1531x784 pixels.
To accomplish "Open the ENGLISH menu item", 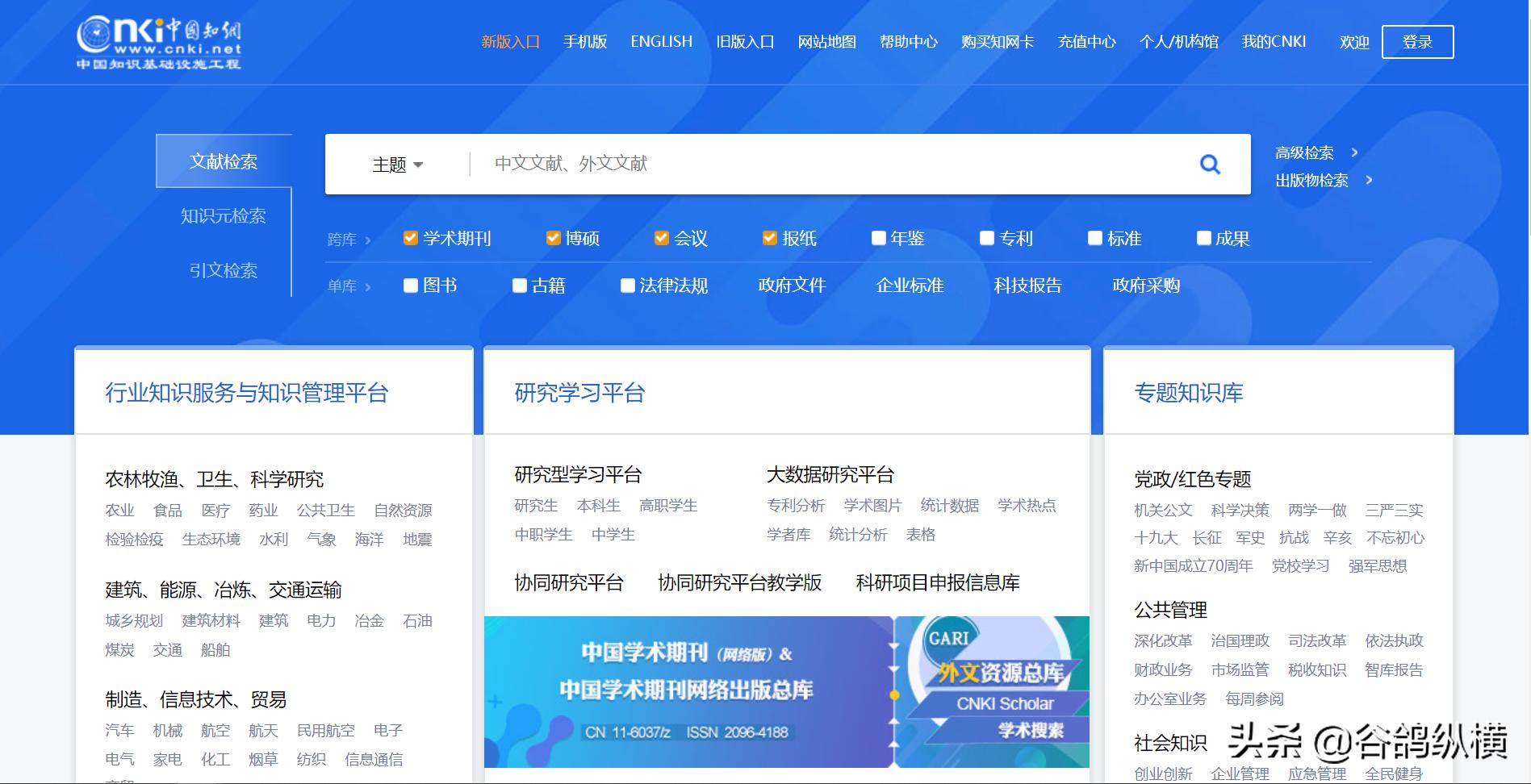I will pyautogui.click(x=662, y=41).
